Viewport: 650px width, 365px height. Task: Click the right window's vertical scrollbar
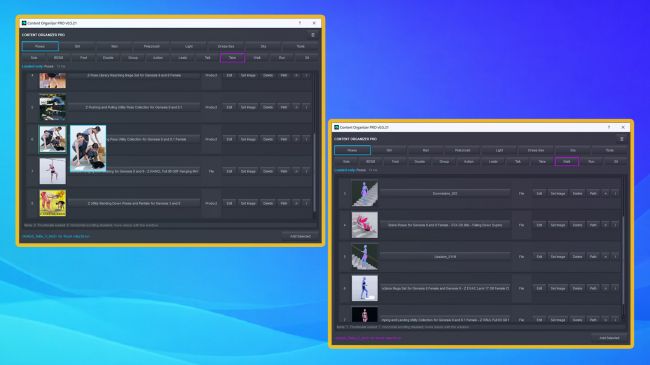(623, 259)
